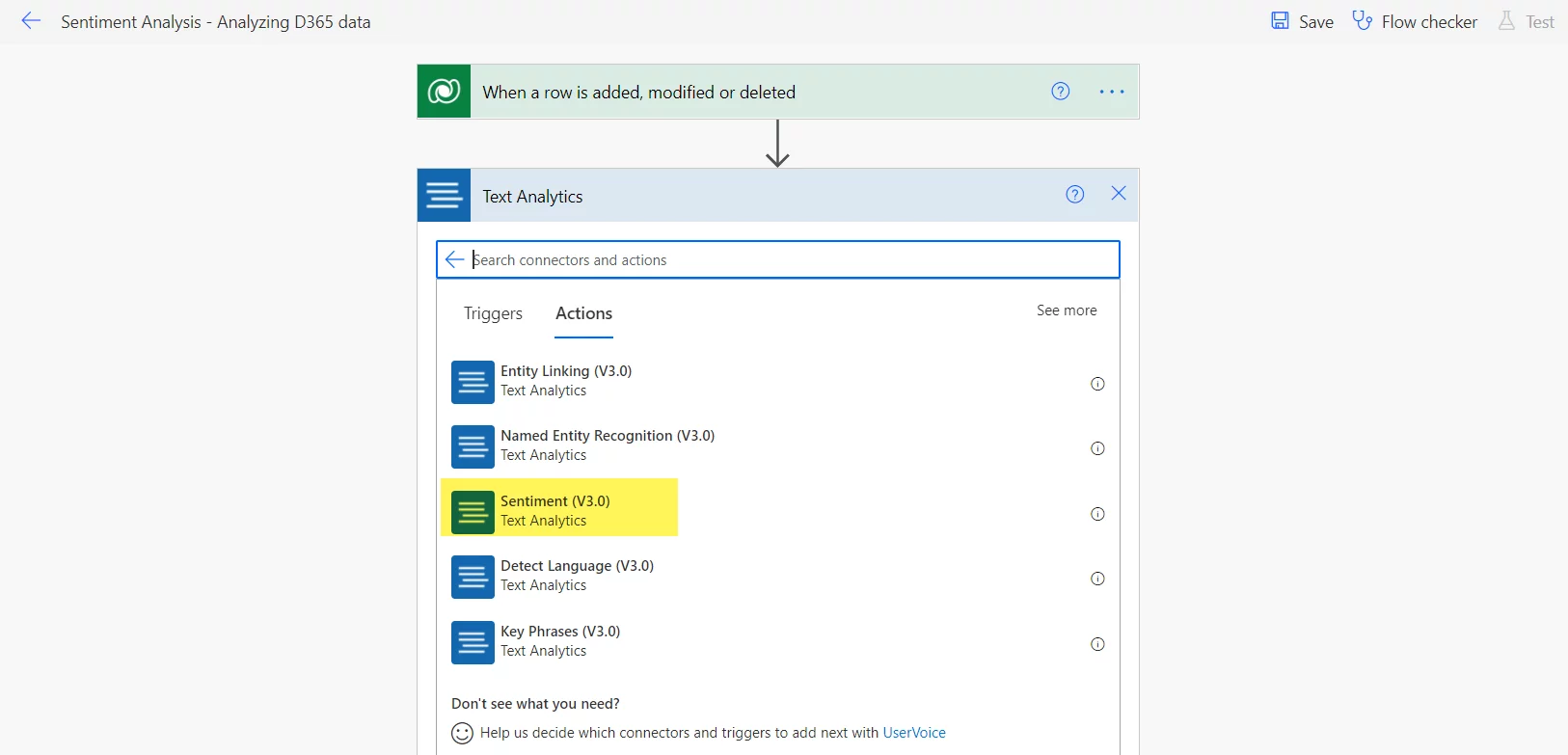
Task: Open the UserVoice link
Action: coord(914,733)
